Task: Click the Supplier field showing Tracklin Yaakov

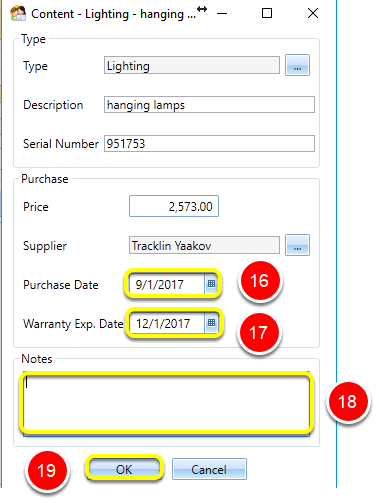Action: click(204, 245)
